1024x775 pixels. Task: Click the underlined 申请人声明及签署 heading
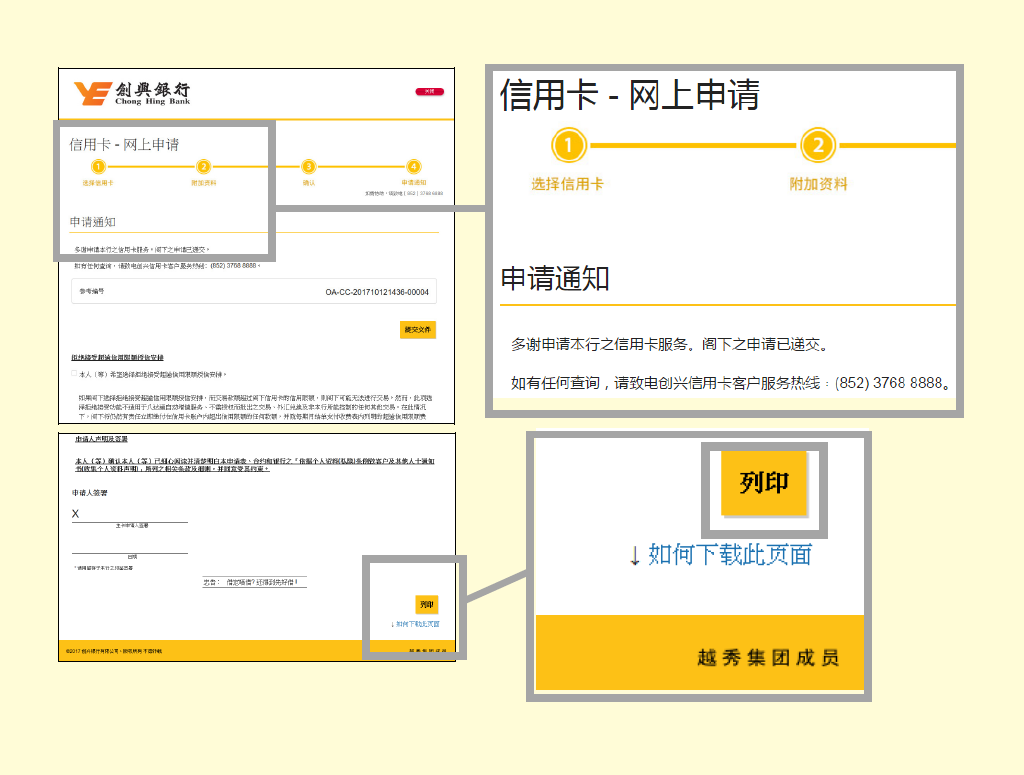101,439
